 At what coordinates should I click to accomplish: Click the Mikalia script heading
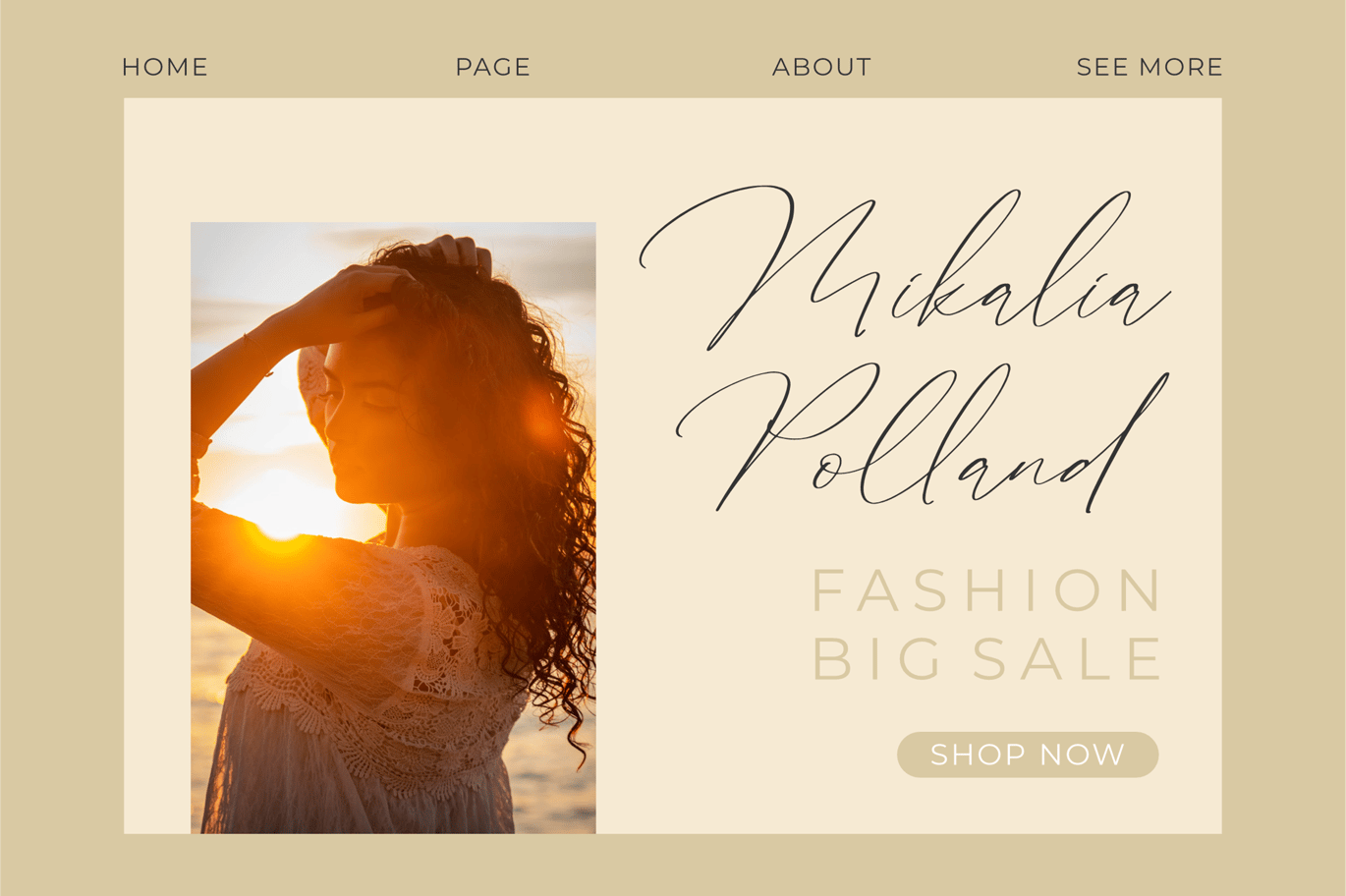[904, 267]
